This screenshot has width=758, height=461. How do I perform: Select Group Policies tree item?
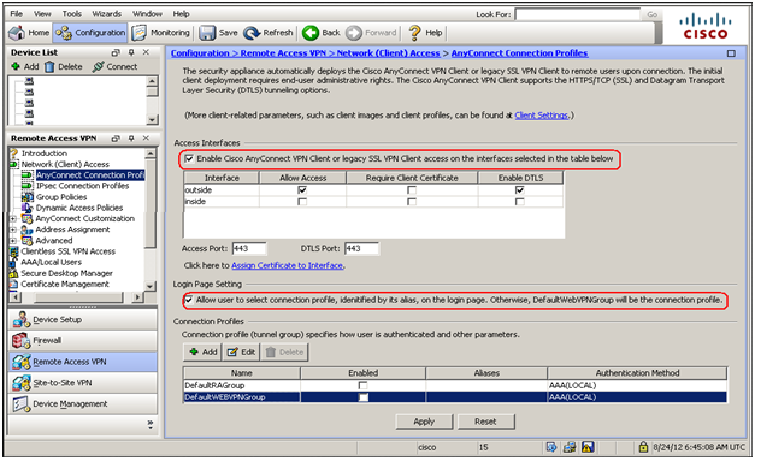coord(61,197)
